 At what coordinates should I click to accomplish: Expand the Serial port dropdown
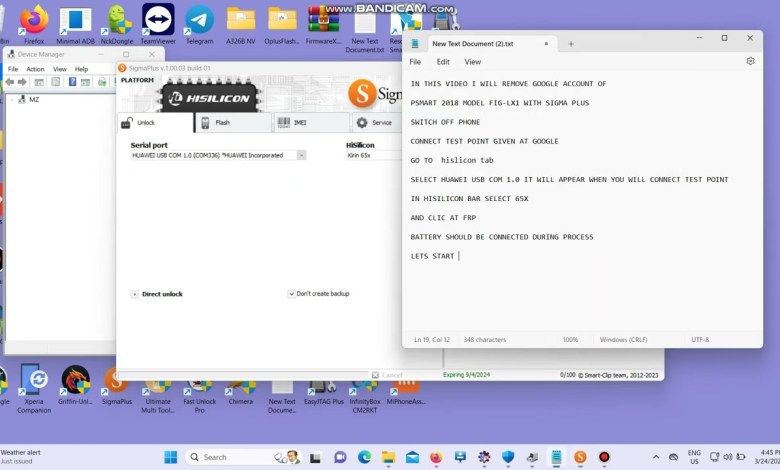click(x=301, y=156)
